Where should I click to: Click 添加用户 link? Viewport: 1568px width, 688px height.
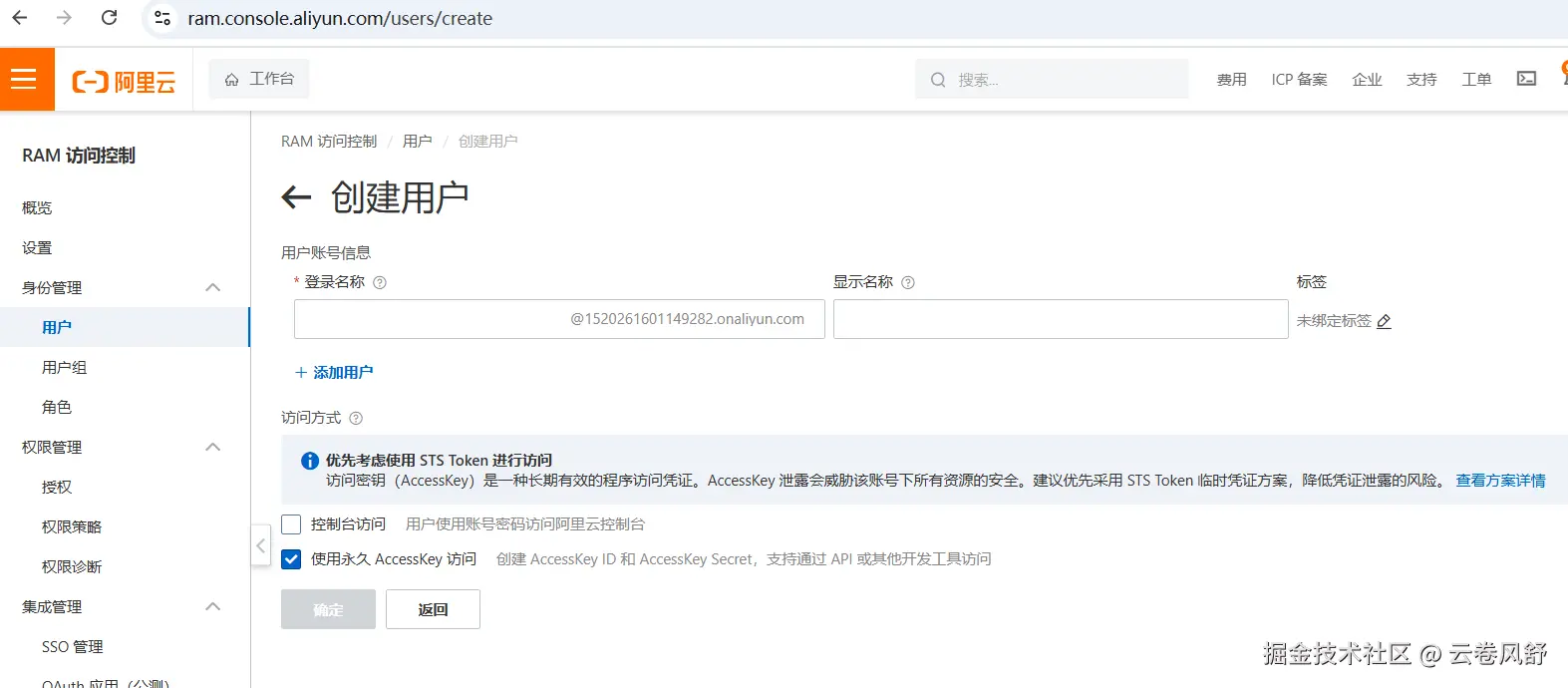click(334, 372)
